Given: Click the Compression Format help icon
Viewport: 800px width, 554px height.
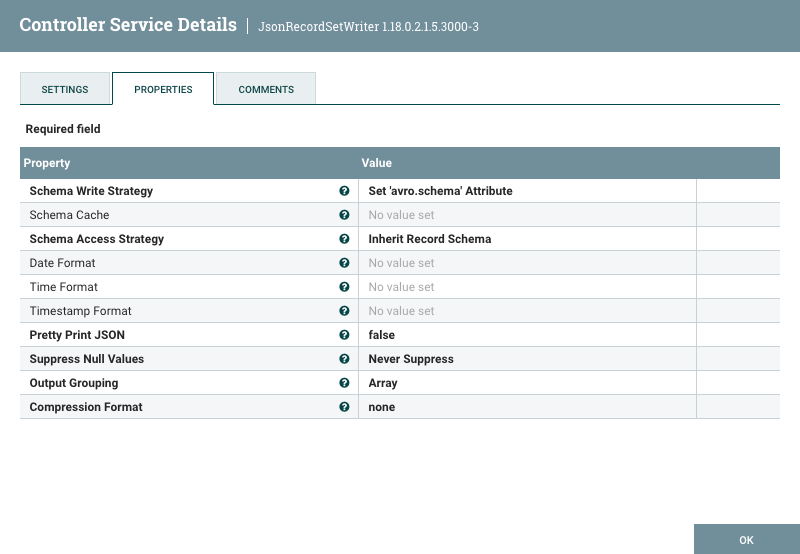Looking at the screenshot, I should coord(344,407).
